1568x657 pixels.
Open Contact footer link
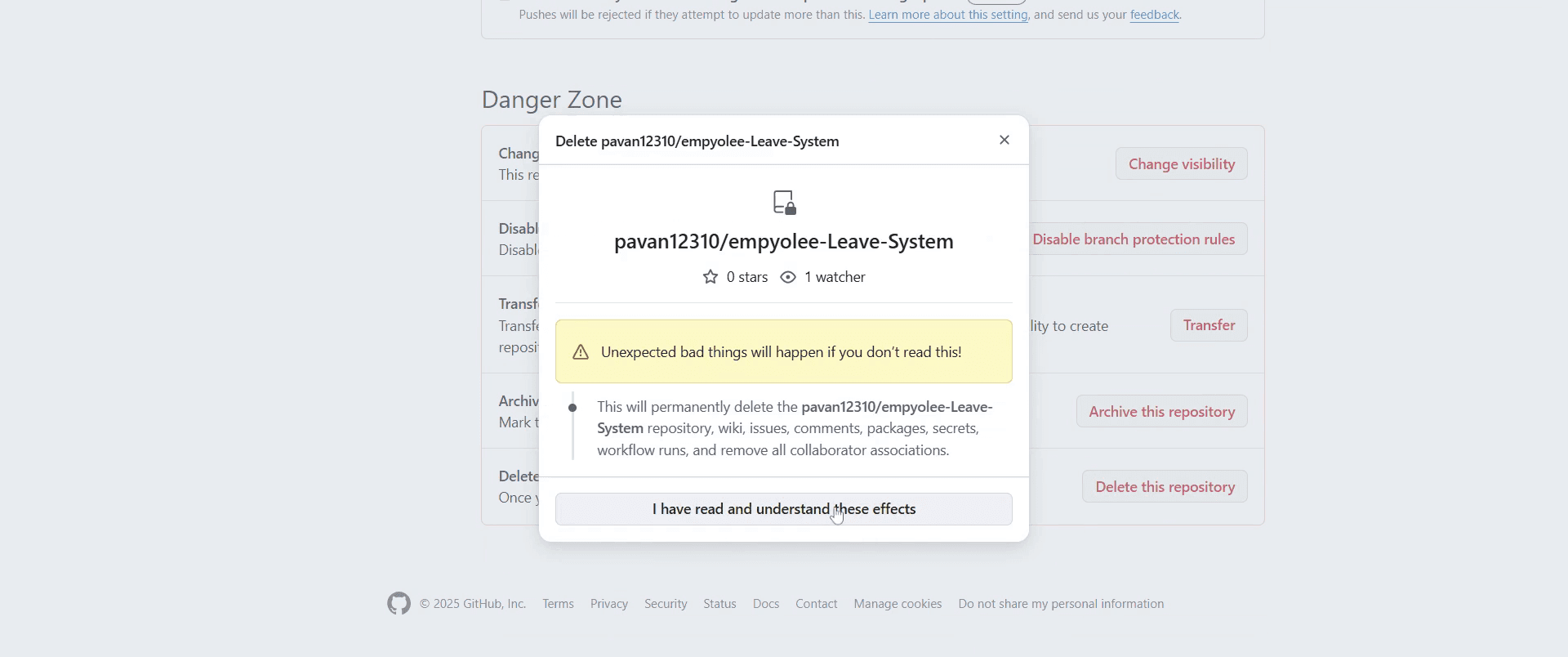[x=817, y=604]
